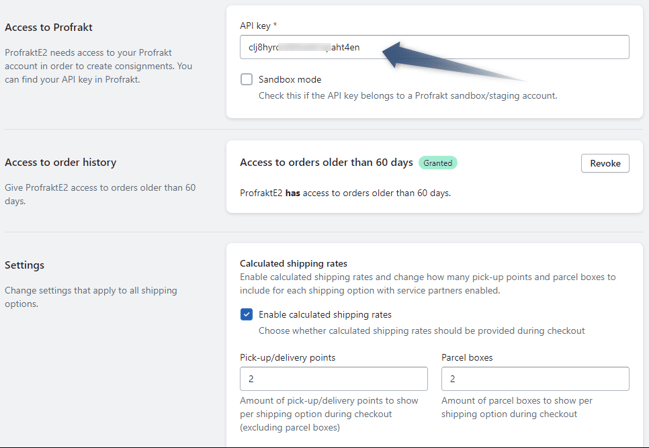Click the "Sandbox mode" label text
649x448 pixels.
click(290, 79)
